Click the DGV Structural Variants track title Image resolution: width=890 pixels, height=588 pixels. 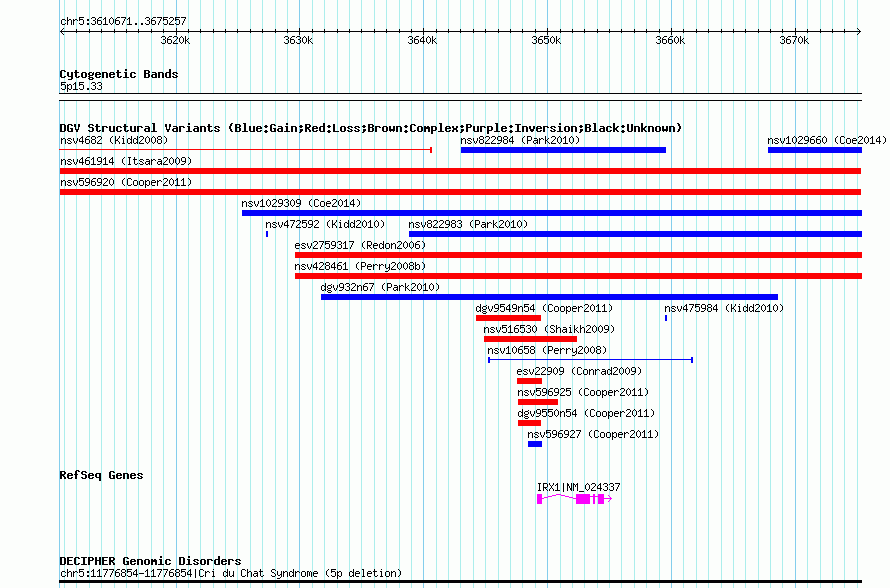click(371, 128)
